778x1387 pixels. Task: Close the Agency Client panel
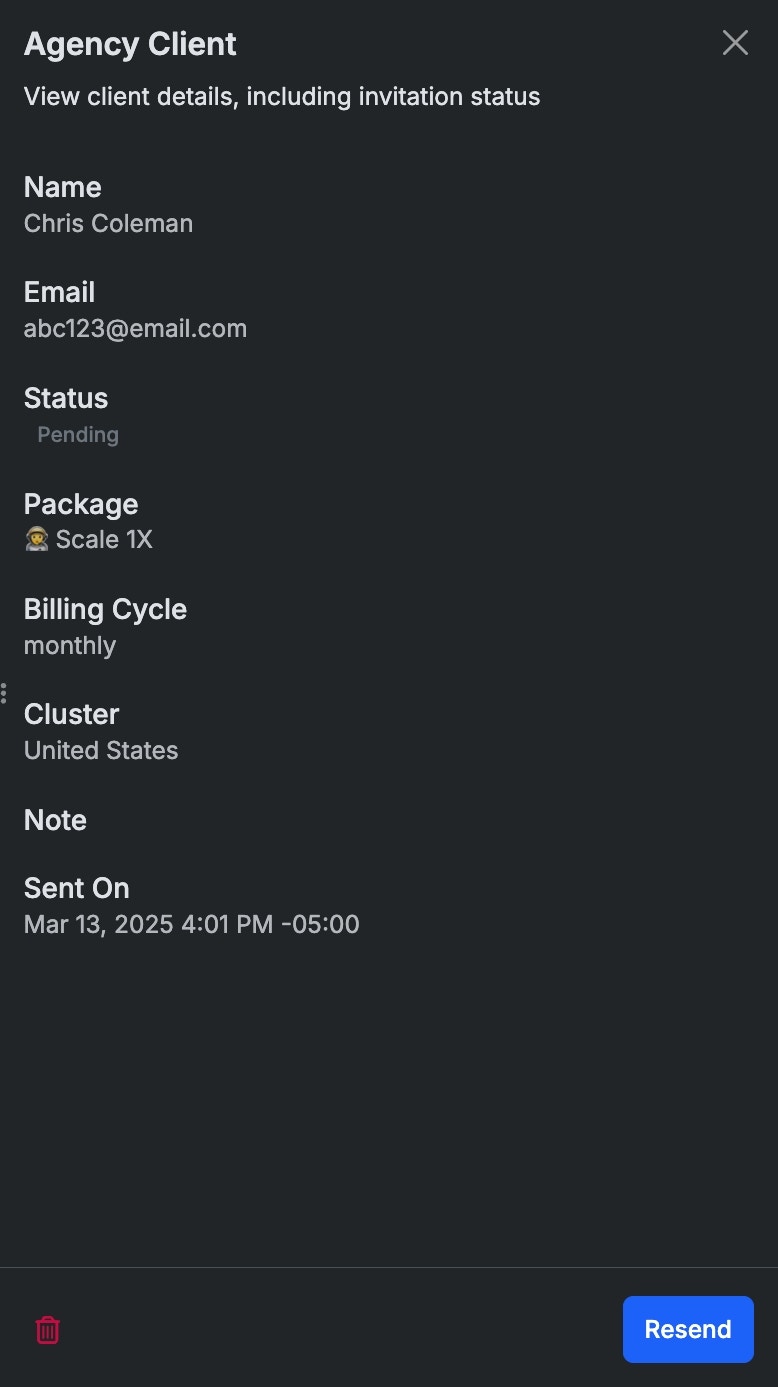pyautogui.click(x=735, y=42)
